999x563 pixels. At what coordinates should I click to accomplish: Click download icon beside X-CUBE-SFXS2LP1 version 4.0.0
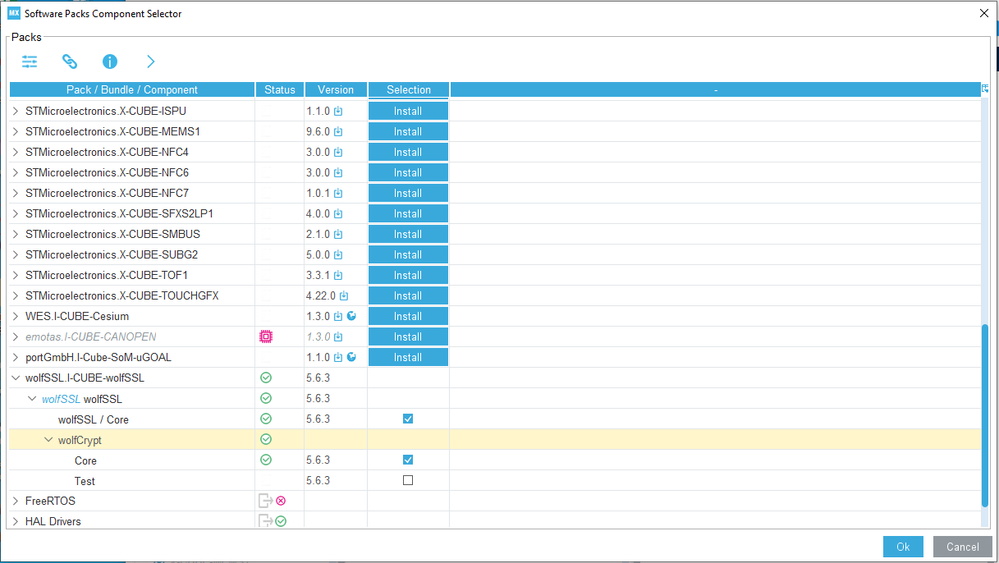point(338,214)
